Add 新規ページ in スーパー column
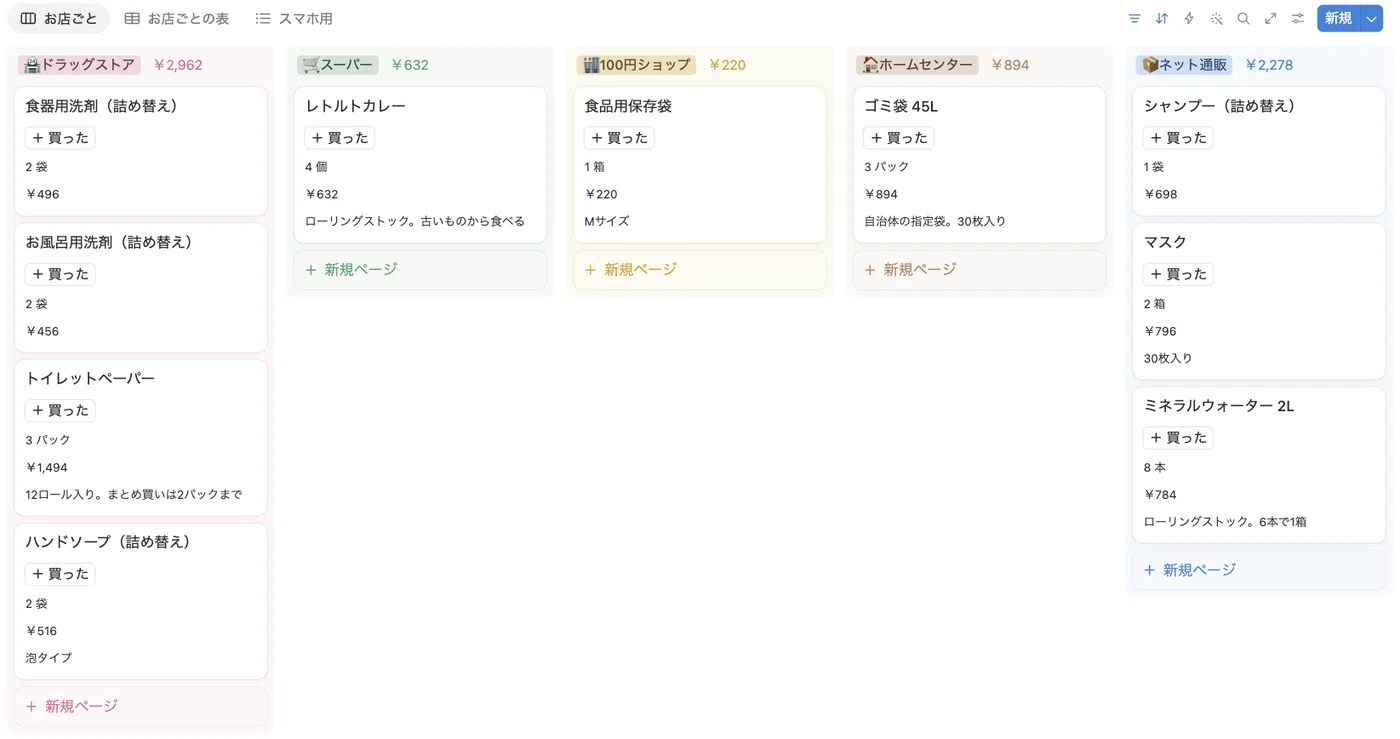The image size is (1400, 739). [420, 270]
